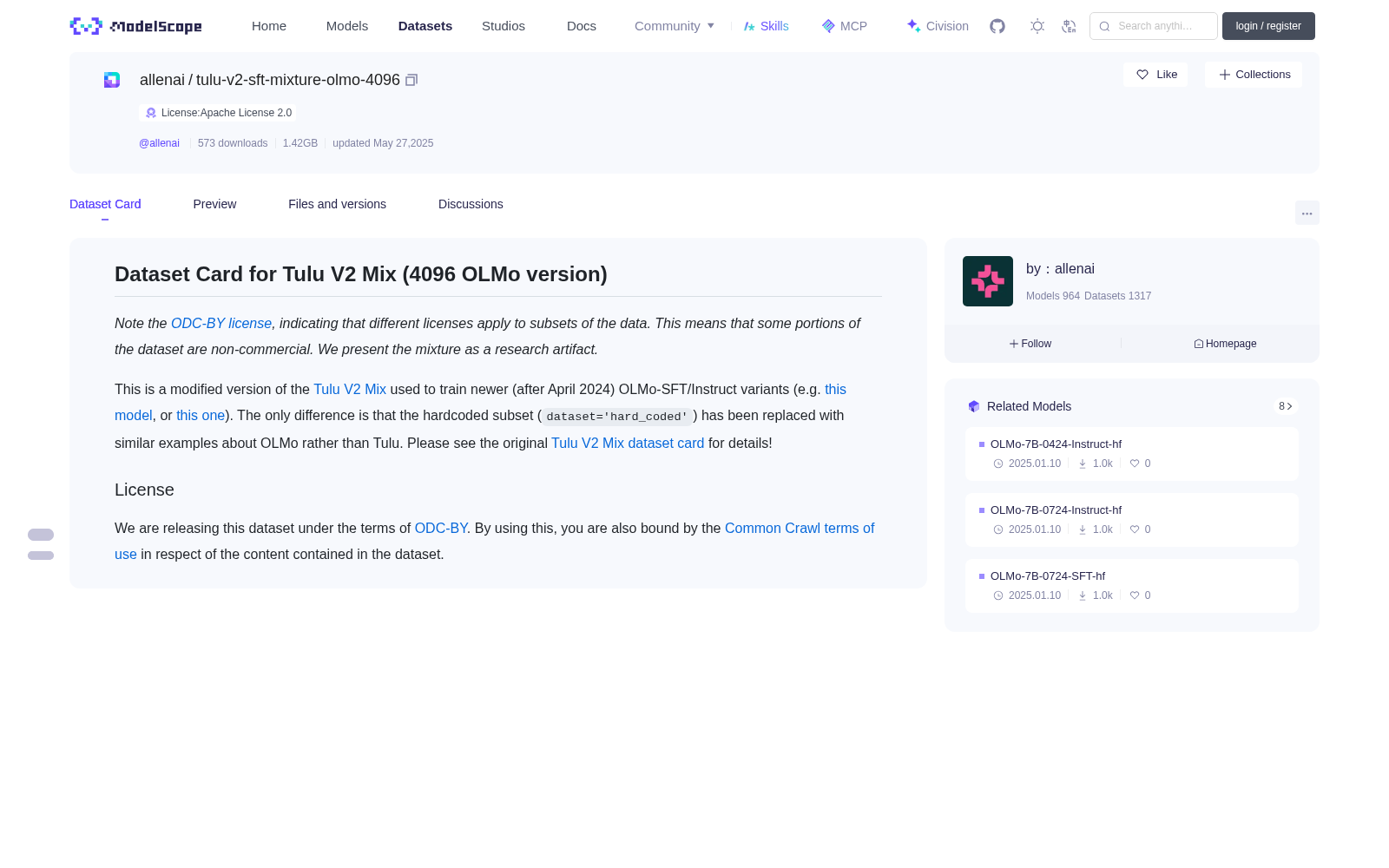Click the Related Models cube icon
This screenshot has width=1389, height=868.
click(974, 406)
